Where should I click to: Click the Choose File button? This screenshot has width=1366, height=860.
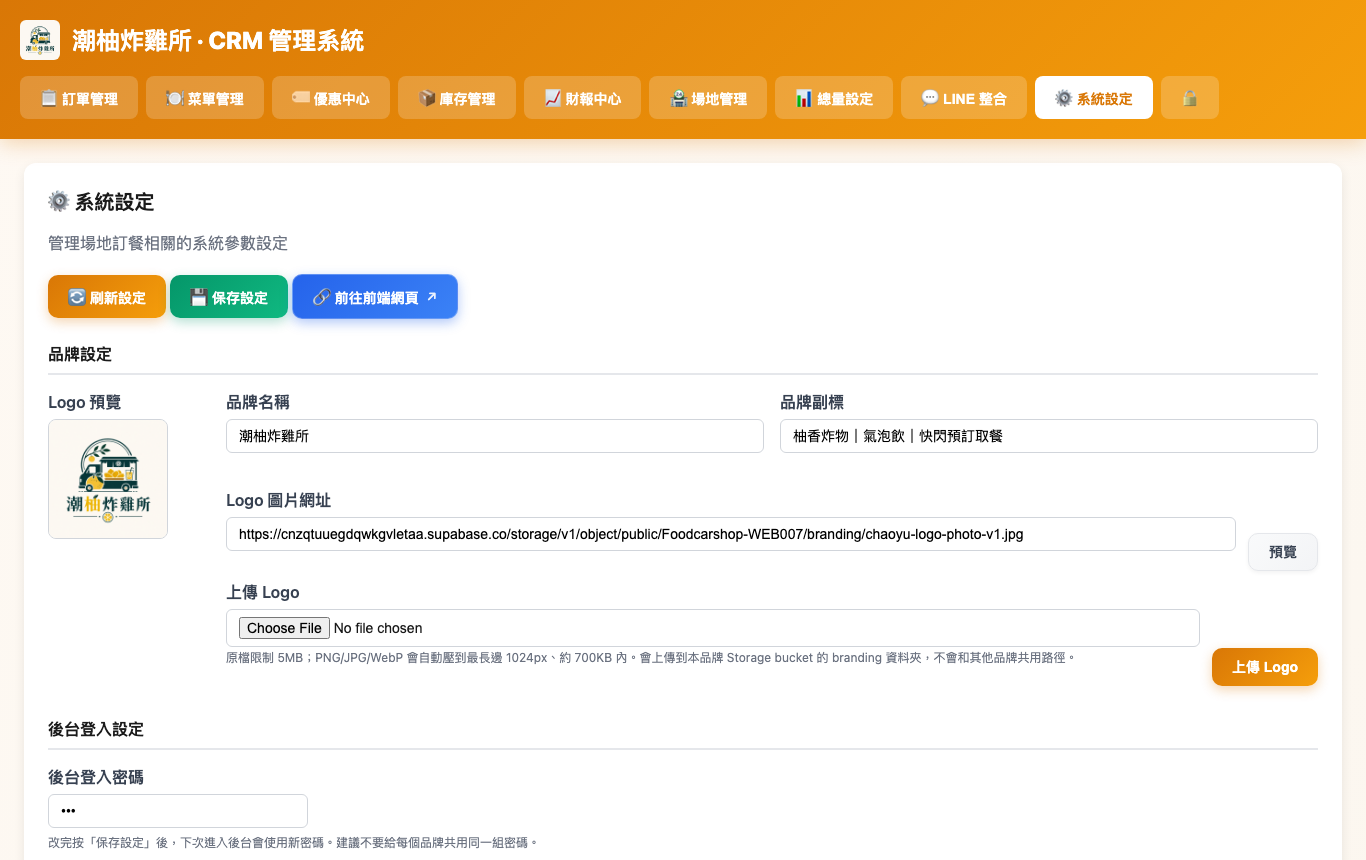tap(284, 628)
